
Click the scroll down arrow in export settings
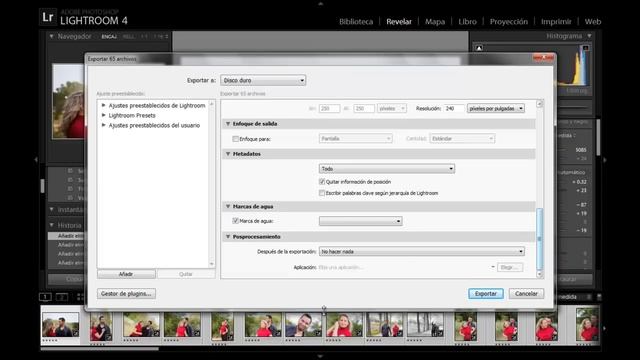tap(540, 274)
